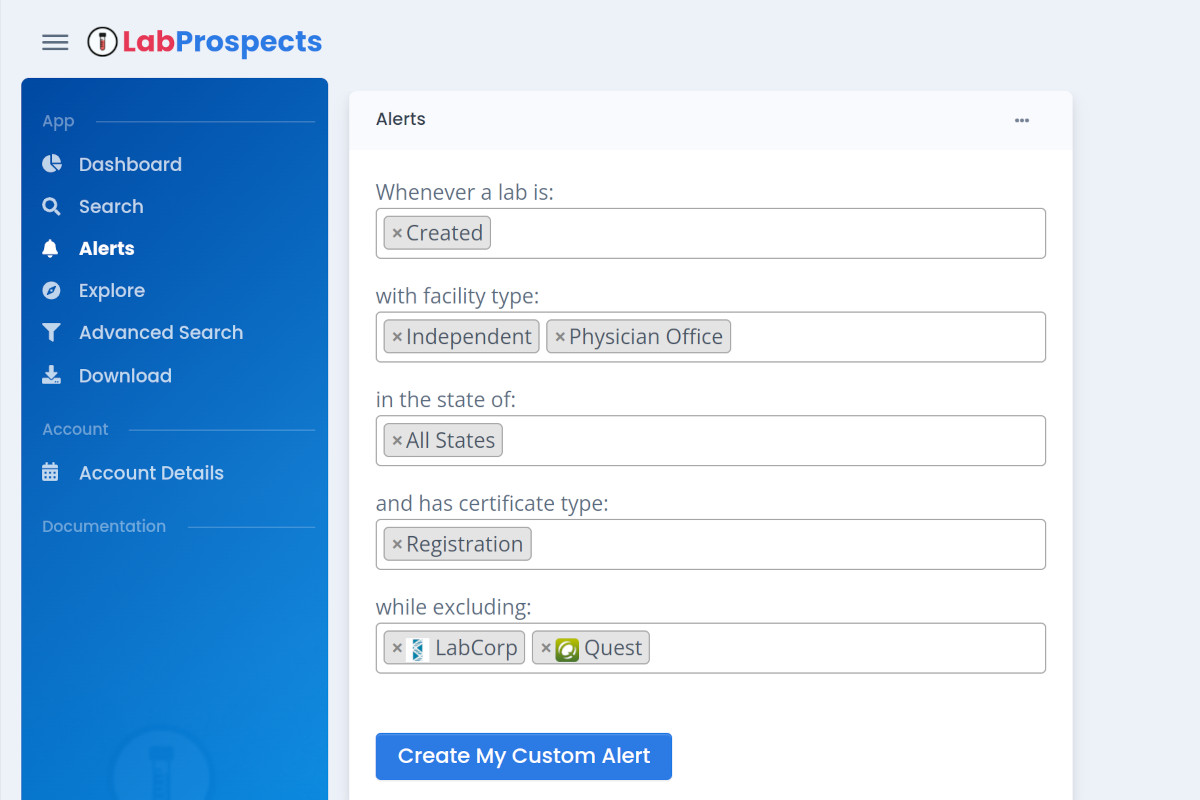Click the Explore compass icon

click(51, 290)
